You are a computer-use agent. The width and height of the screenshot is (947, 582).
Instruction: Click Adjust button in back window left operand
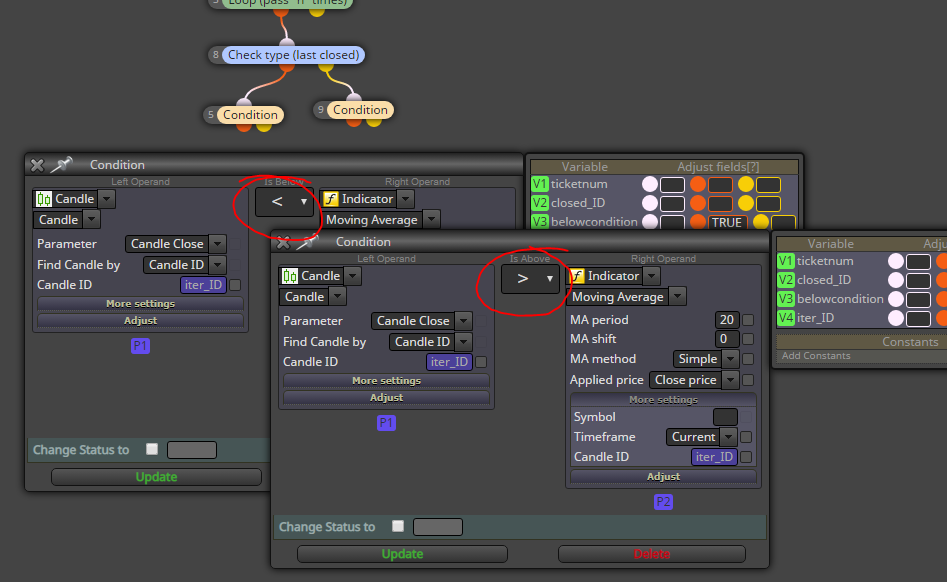tap(141, 321)
